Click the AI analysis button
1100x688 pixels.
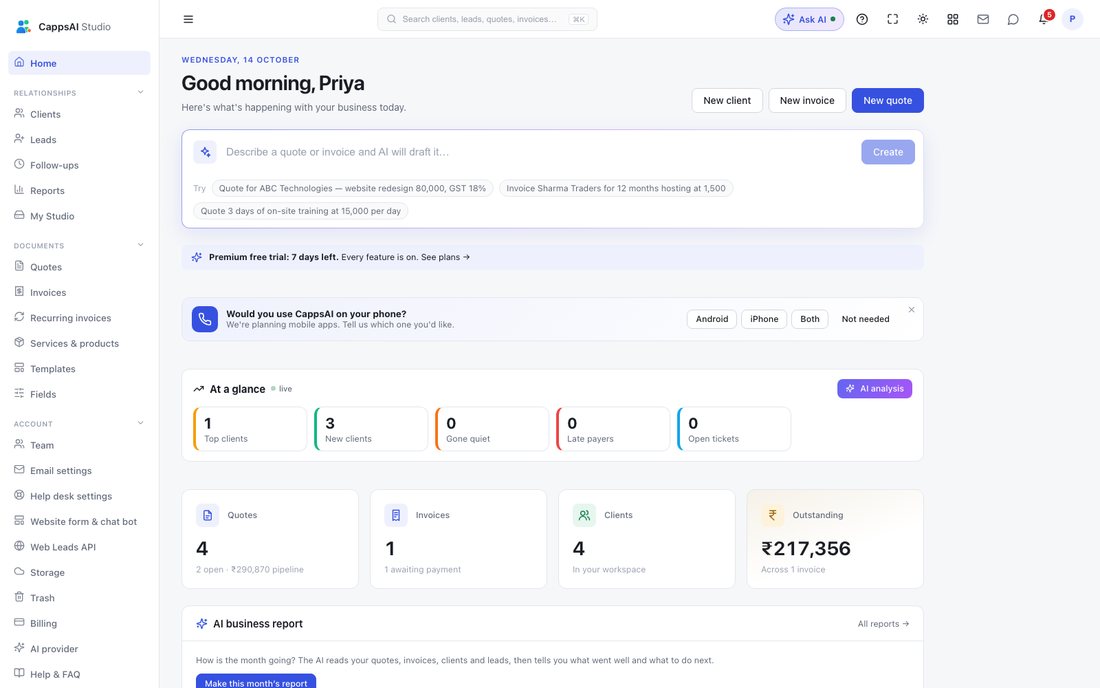pos(874,389)
